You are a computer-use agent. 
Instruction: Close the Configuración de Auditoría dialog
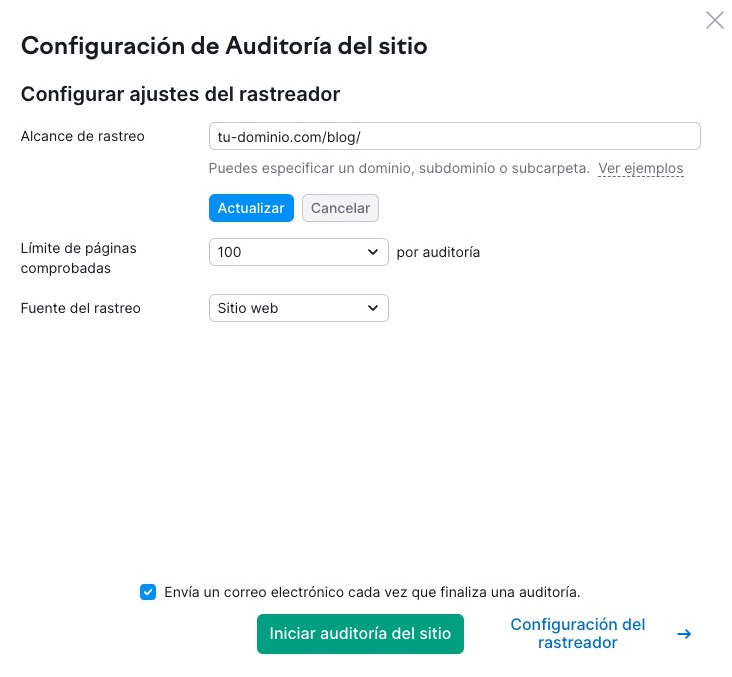coord(714,20)
